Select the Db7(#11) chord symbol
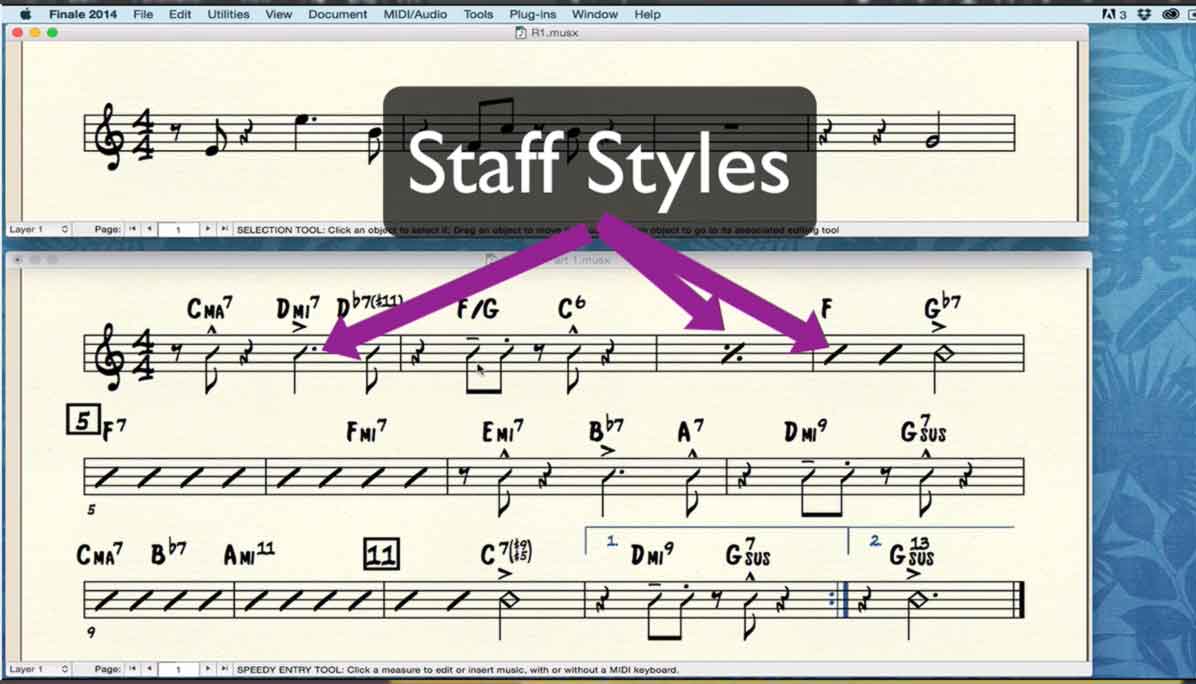 click(x=369, y=307)
